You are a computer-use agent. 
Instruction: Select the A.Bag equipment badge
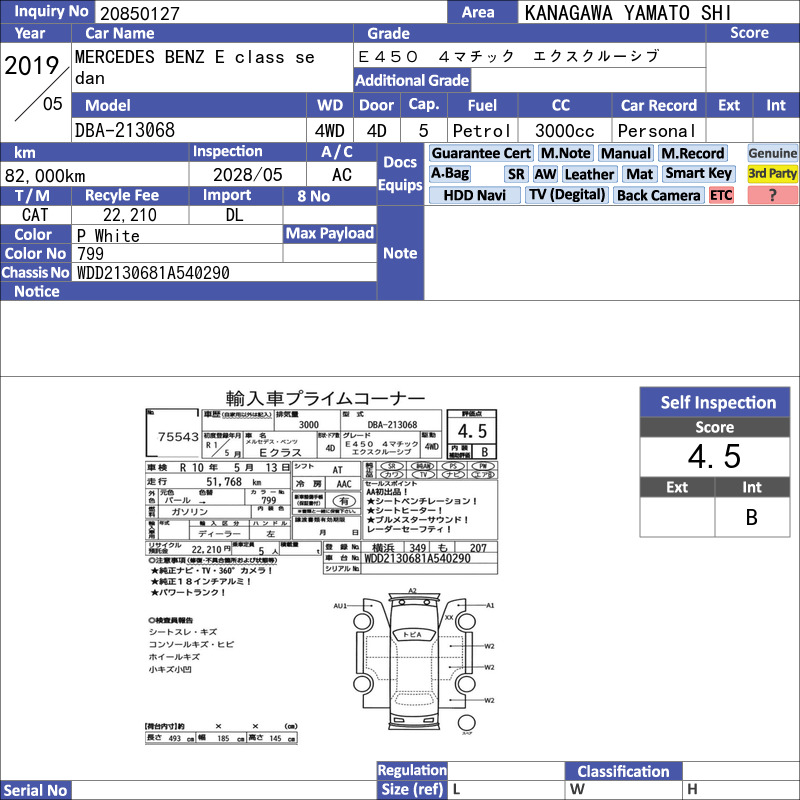(x=449, y=173)
